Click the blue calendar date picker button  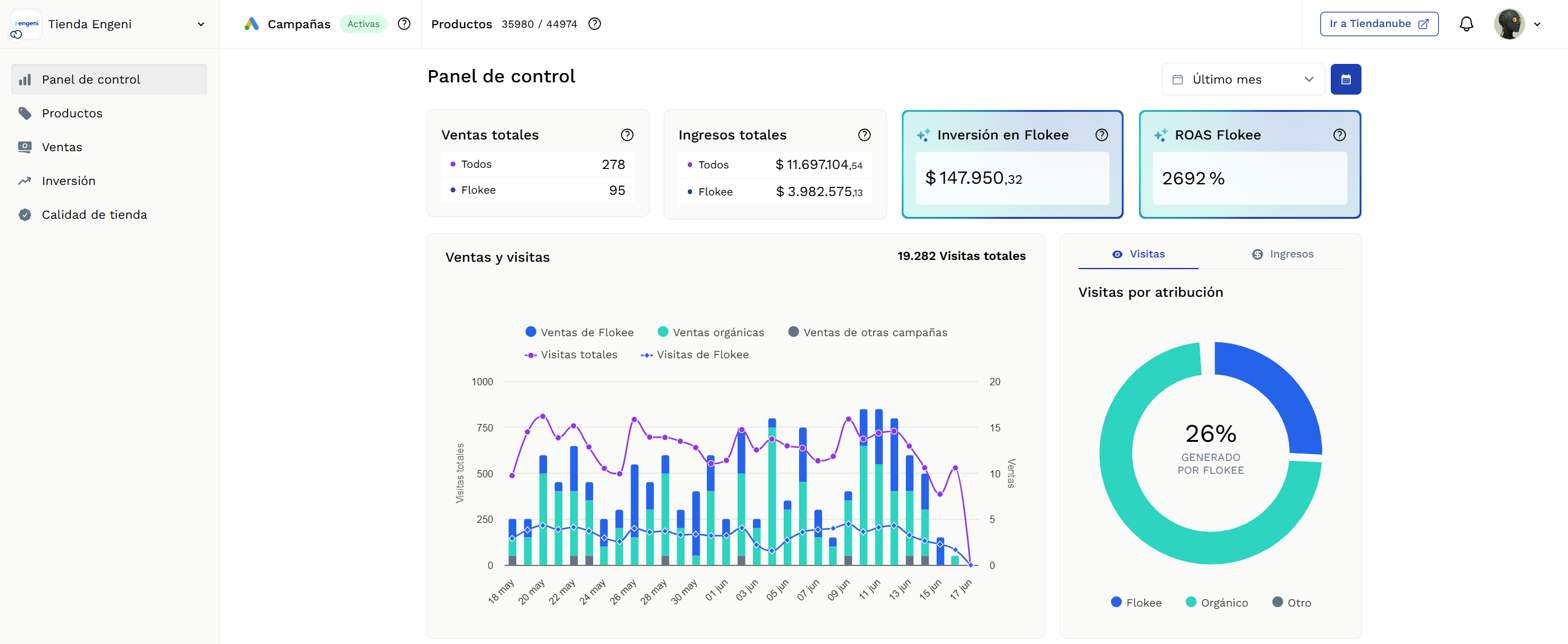1345,79
